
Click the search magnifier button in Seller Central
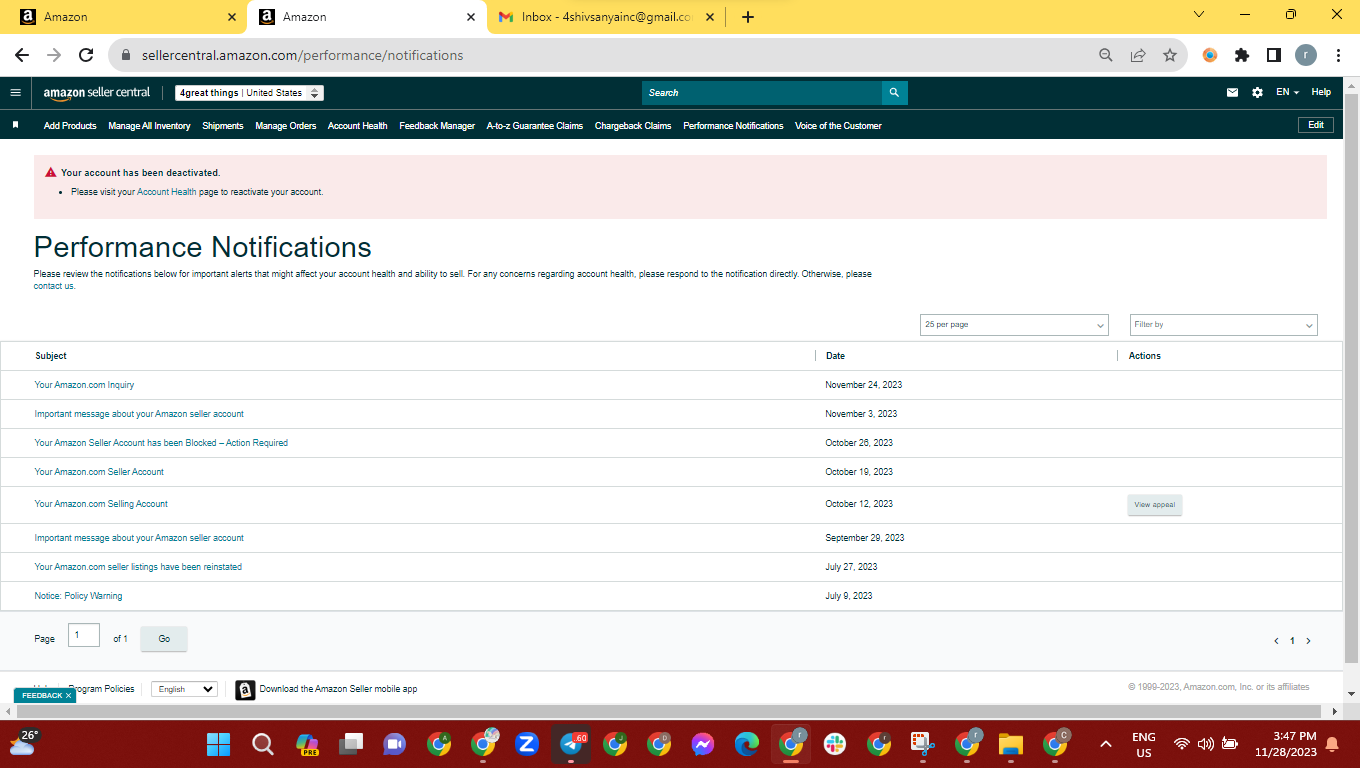pos(894,93)
